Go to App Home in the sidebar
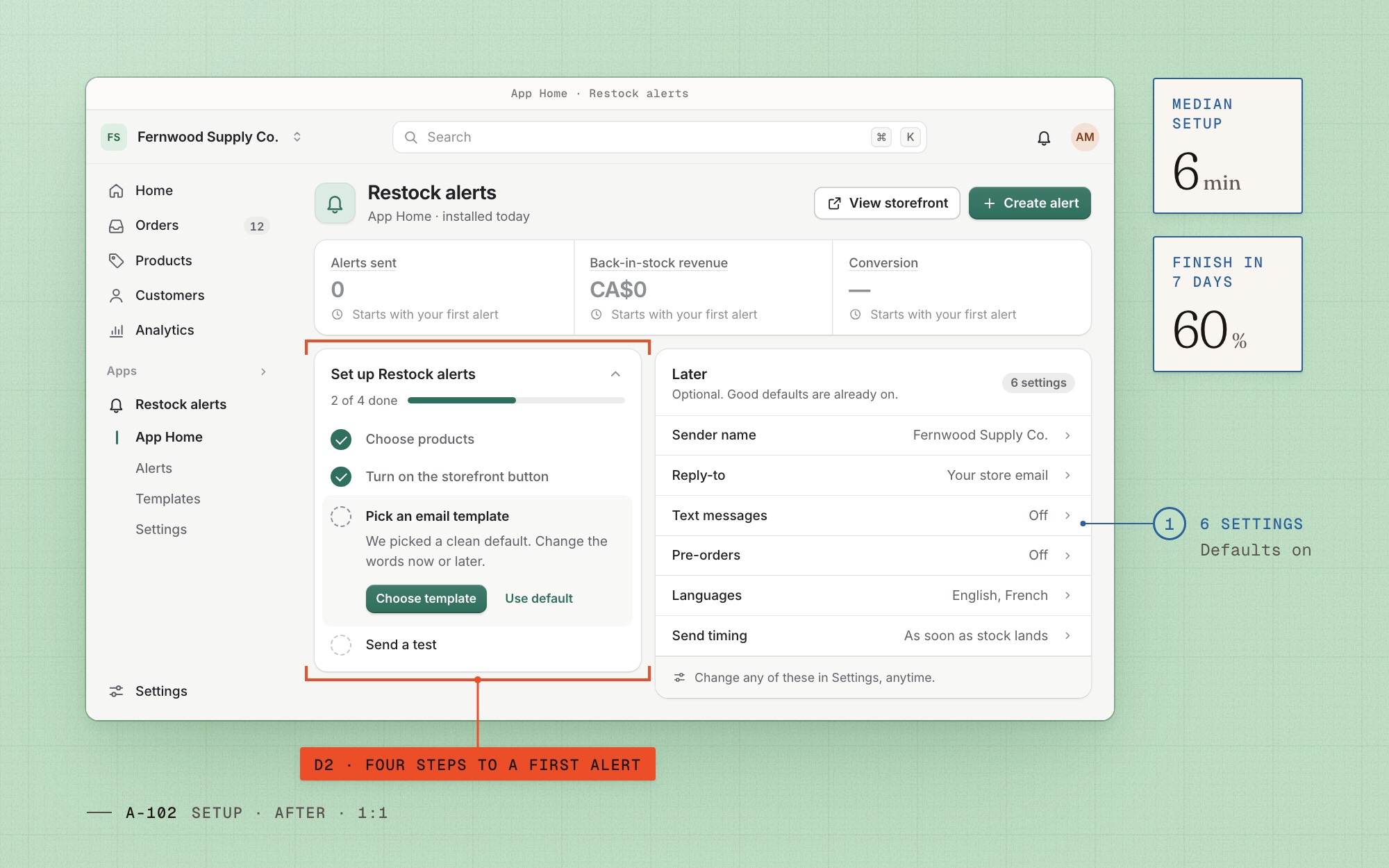 (x=169, y=437)
